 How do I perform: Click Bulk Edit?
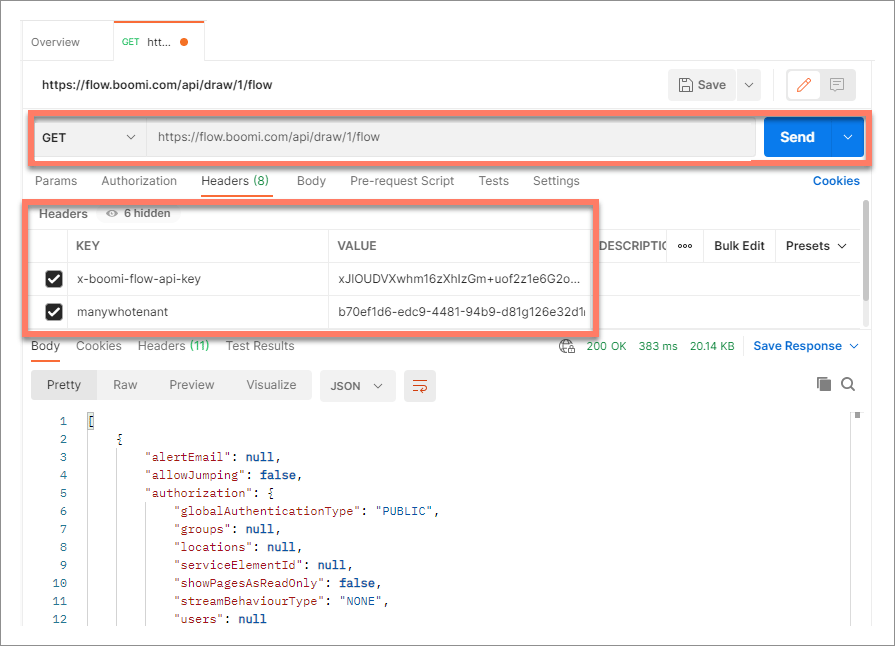coord(739,246)
